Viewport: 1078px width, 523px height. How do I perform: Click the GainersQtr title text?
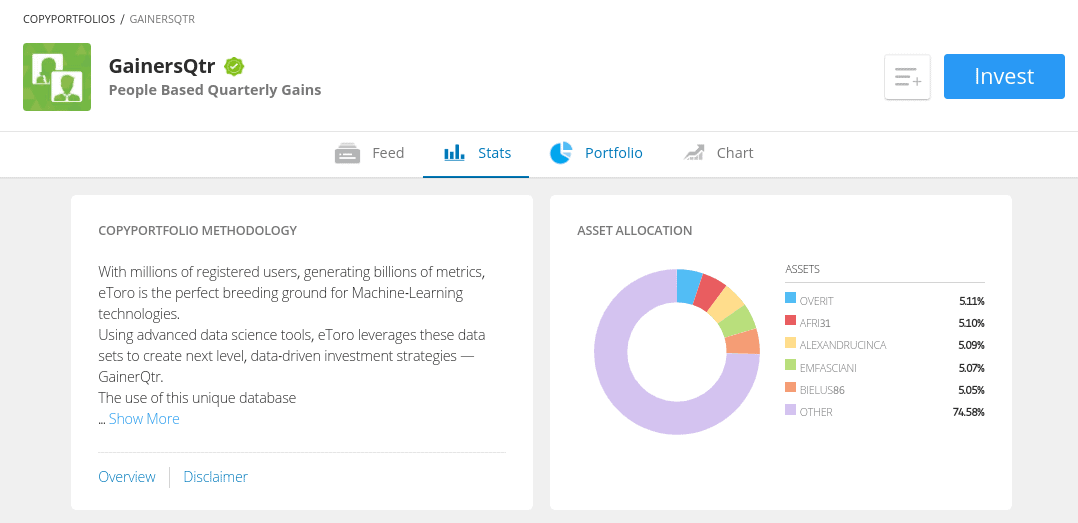(162, 66)
